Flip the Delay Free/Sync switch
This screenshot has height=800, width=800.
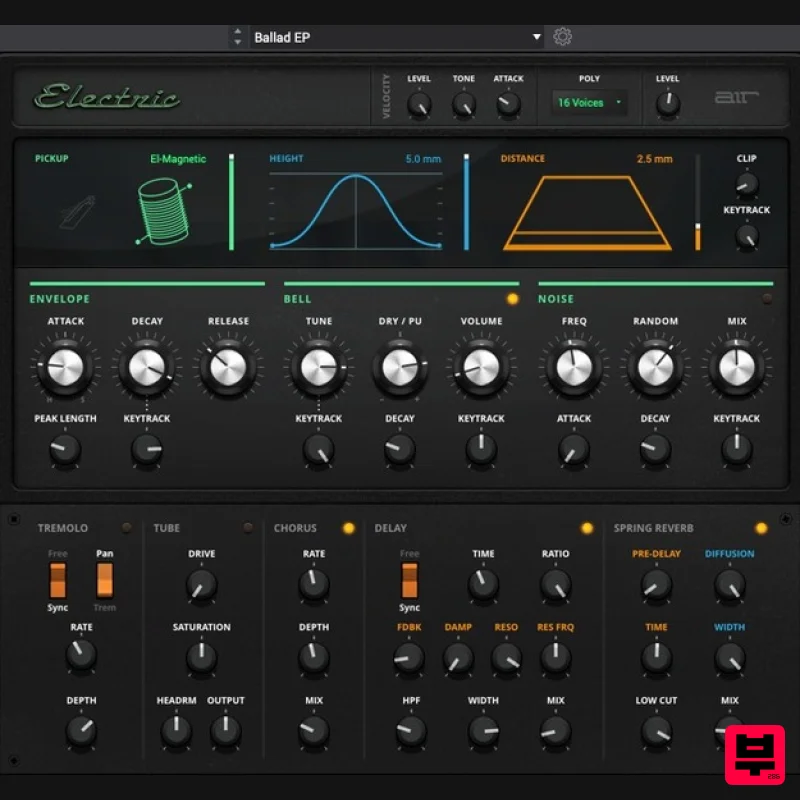coord(409,580)
